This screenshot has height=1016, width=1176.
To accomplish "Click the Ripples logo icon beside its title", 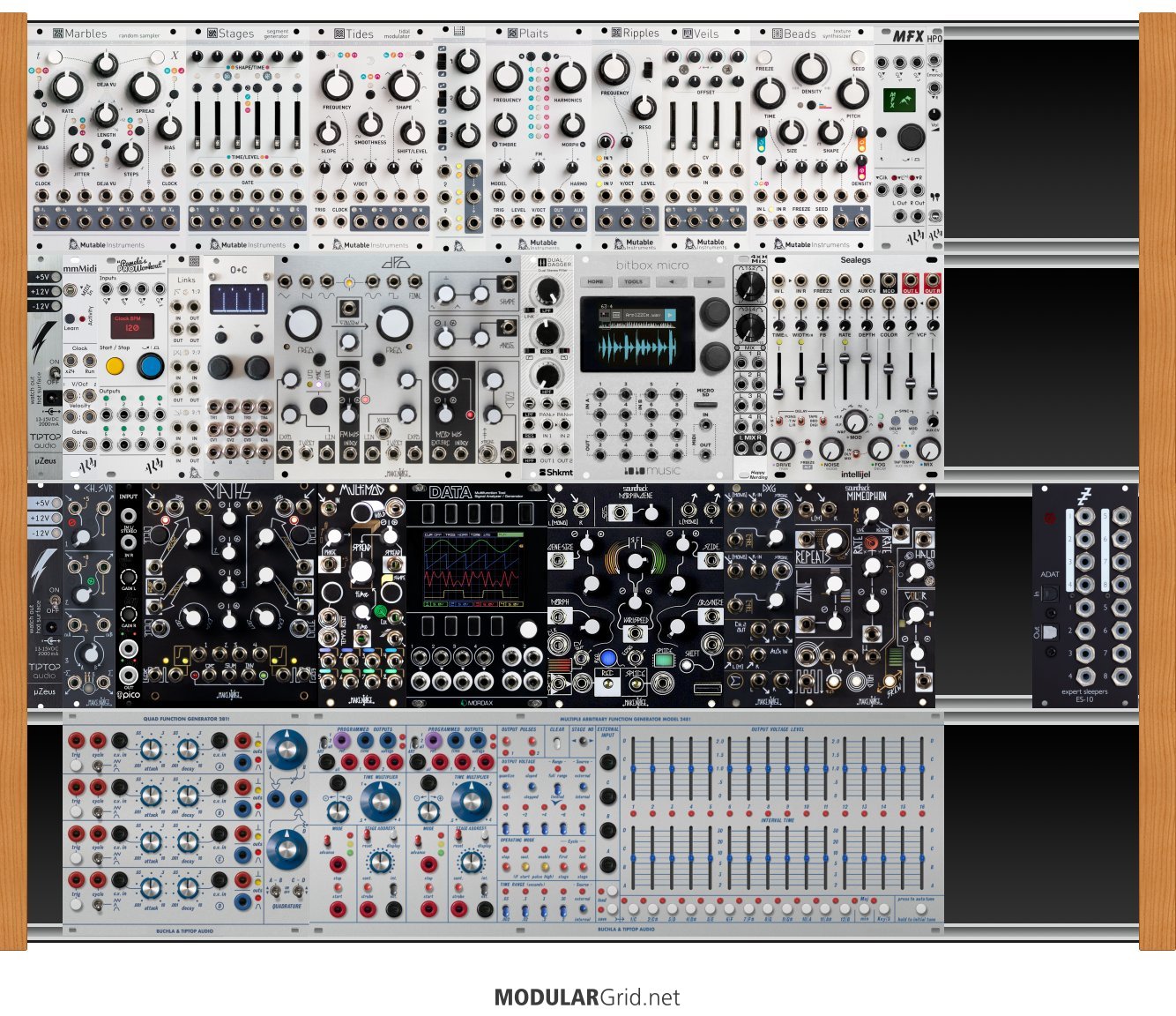I will point(617,34).
